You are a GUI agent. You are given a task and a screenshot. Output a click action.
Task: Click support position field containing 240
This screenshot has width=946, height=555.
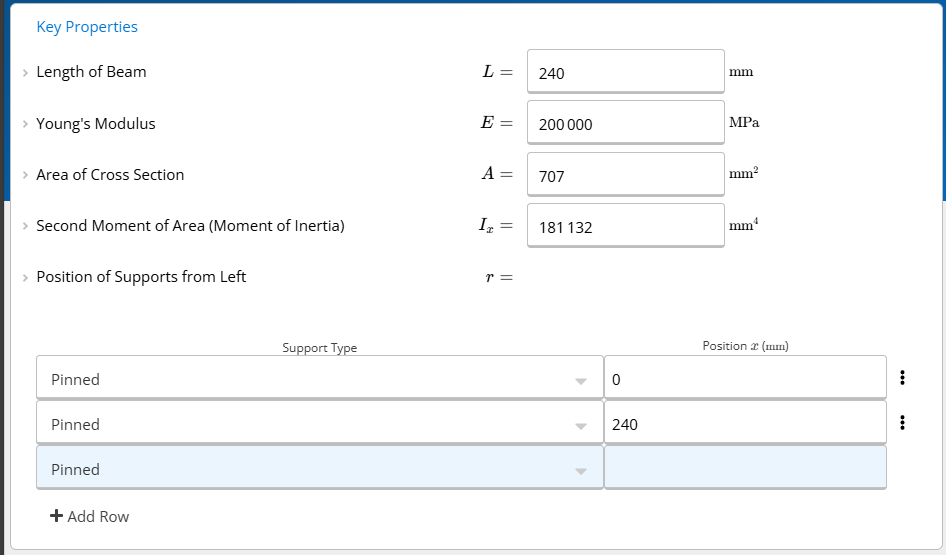point(745,422)
